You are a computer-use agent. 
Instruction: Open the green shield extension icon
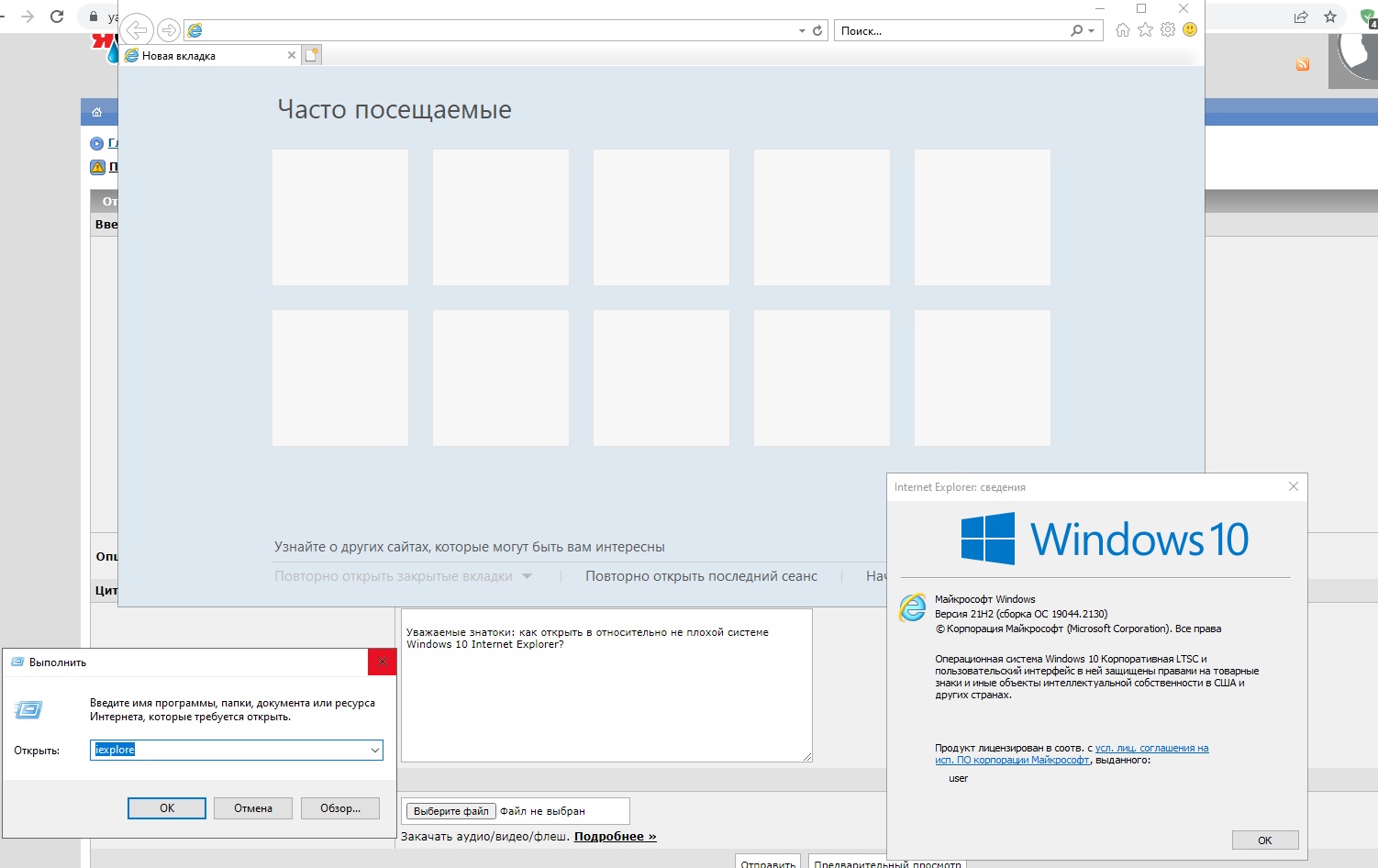pyautogui.click(x=1369, y=17)
